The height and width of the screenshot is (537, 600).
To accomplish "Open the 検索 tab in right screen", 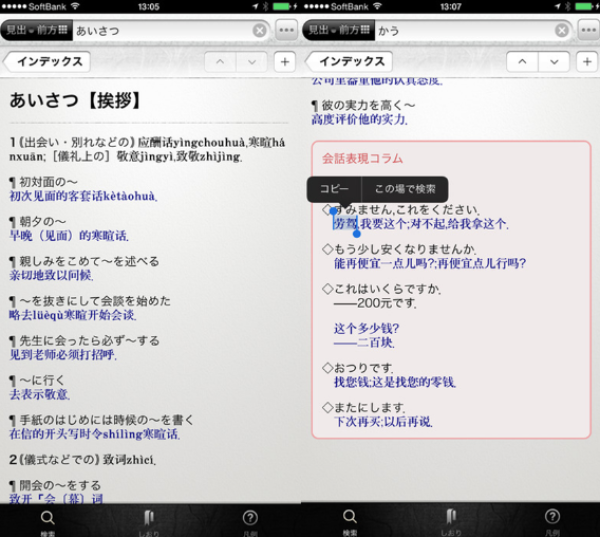I will (350, 522).
